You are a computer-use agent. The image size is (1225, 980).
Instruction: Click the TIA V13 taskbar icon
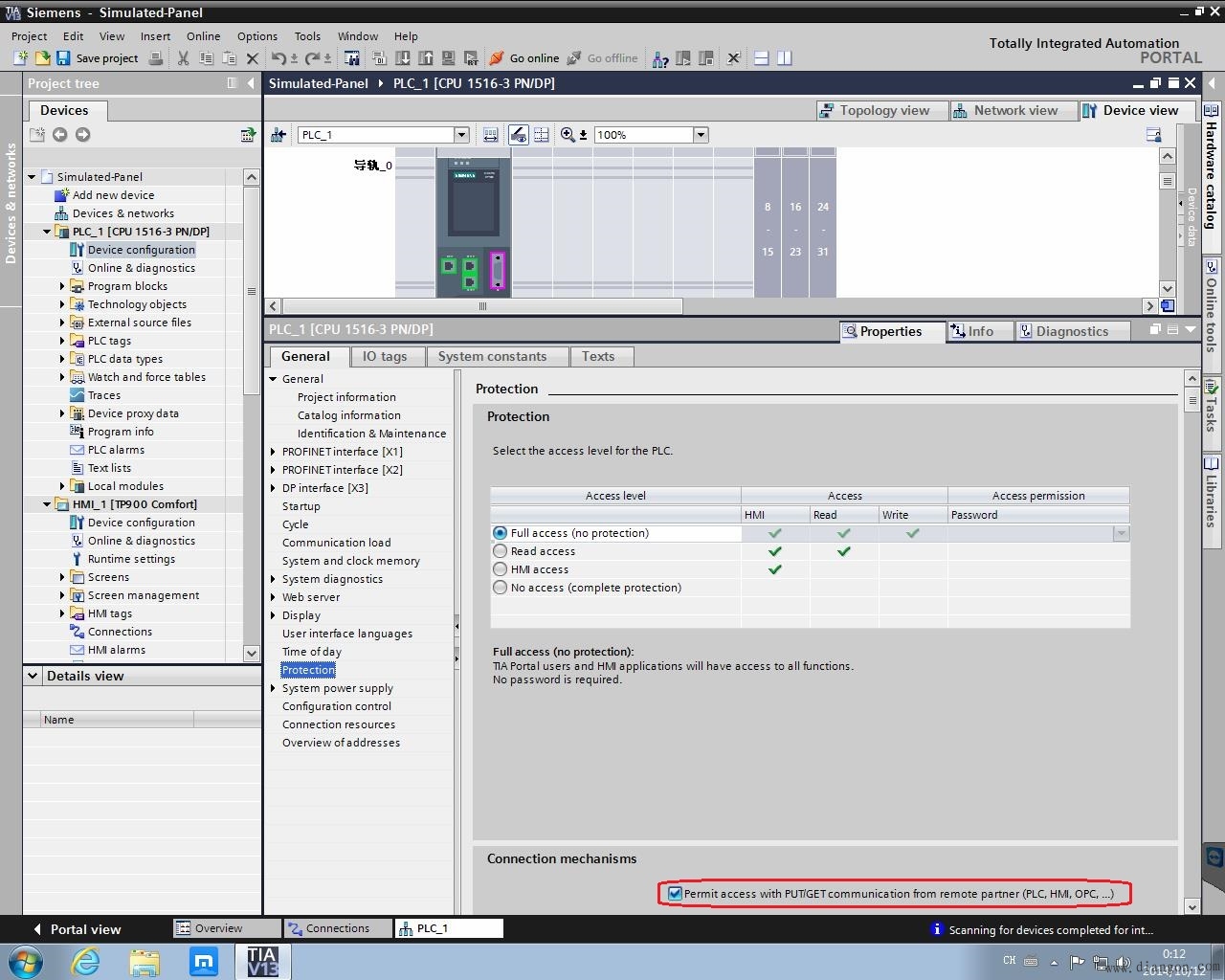pyautogui.click(x=262, y=961)
